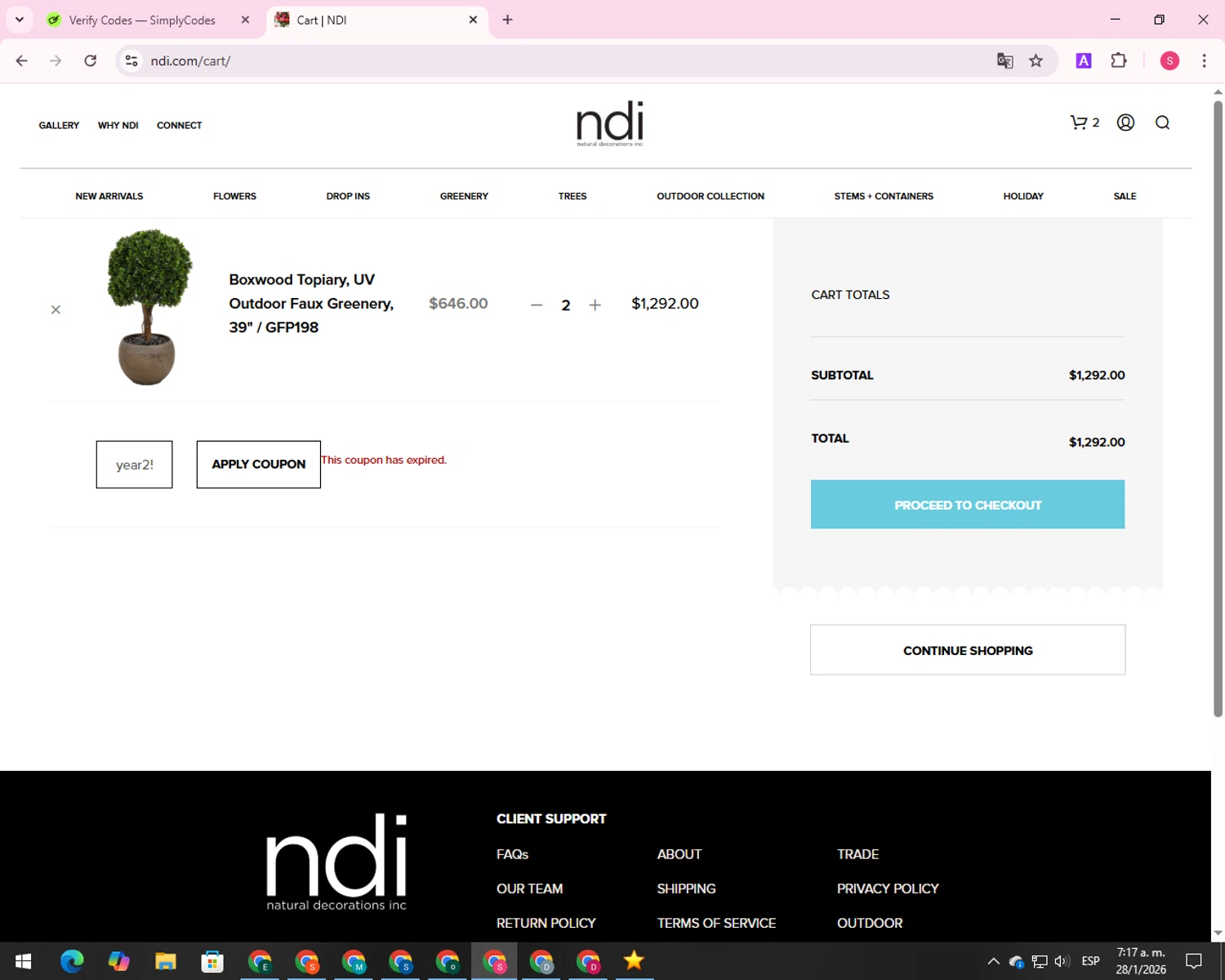The height and width of the screenshot is (980, 1225).
Task: Open the Why NDI menu item
Action: (x=118, y=125)
